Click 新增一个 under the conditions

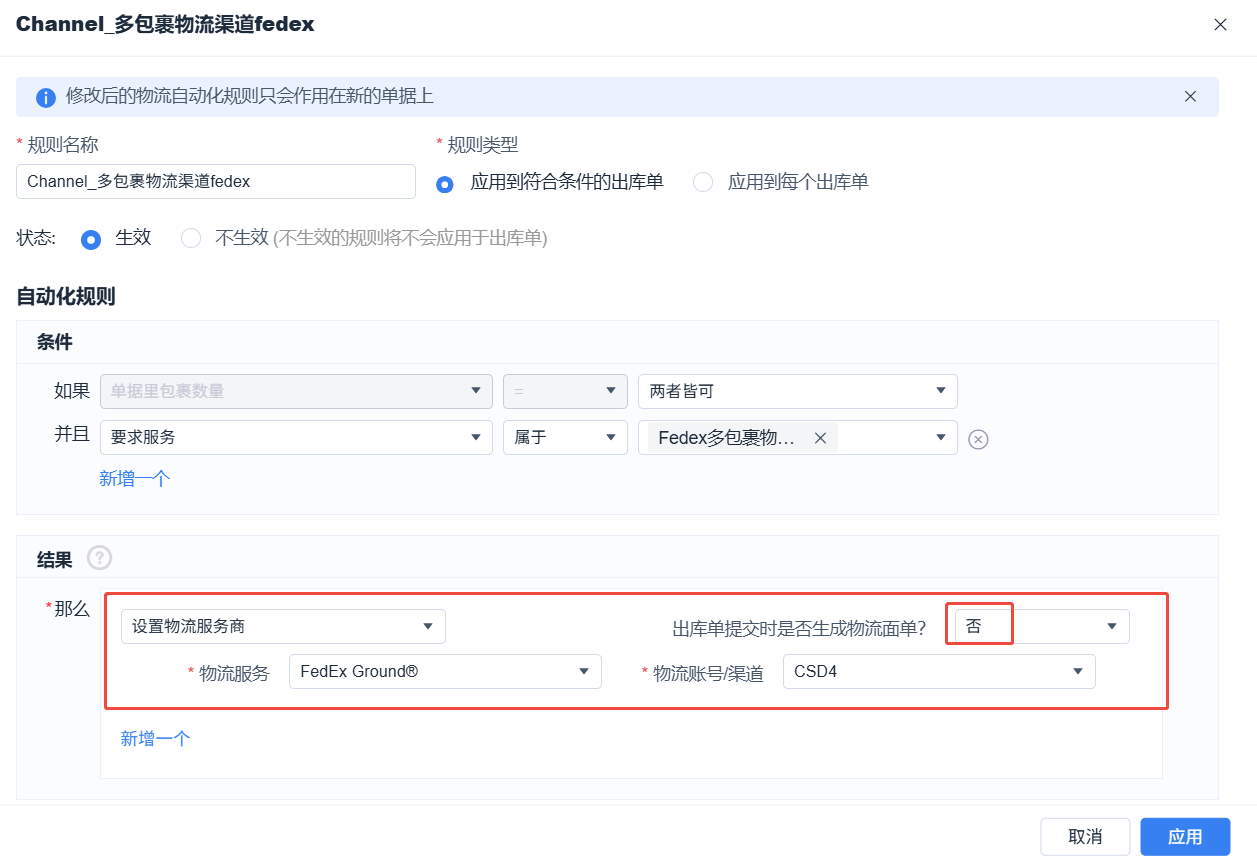(x=135, y=479)
